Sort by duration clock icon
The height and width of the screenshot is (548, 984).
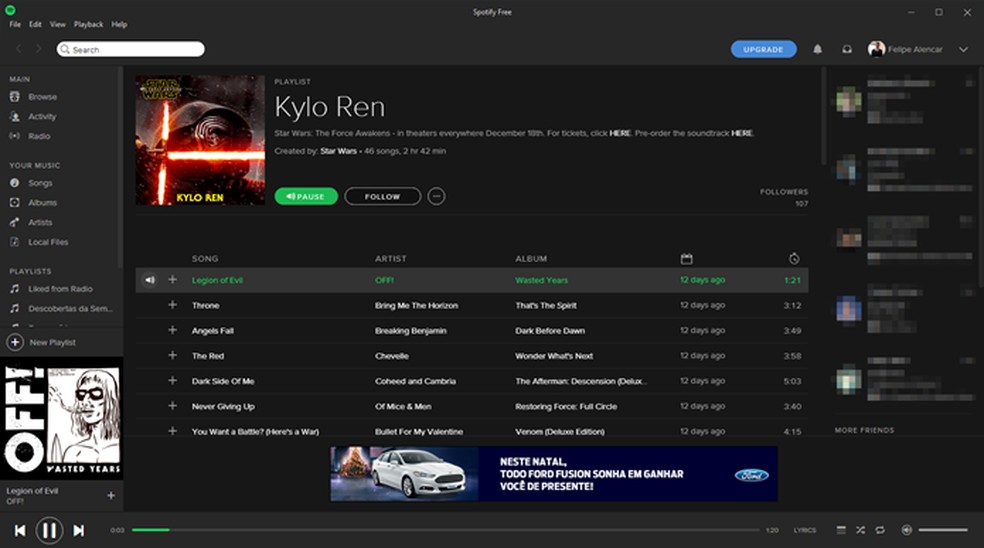794,259
